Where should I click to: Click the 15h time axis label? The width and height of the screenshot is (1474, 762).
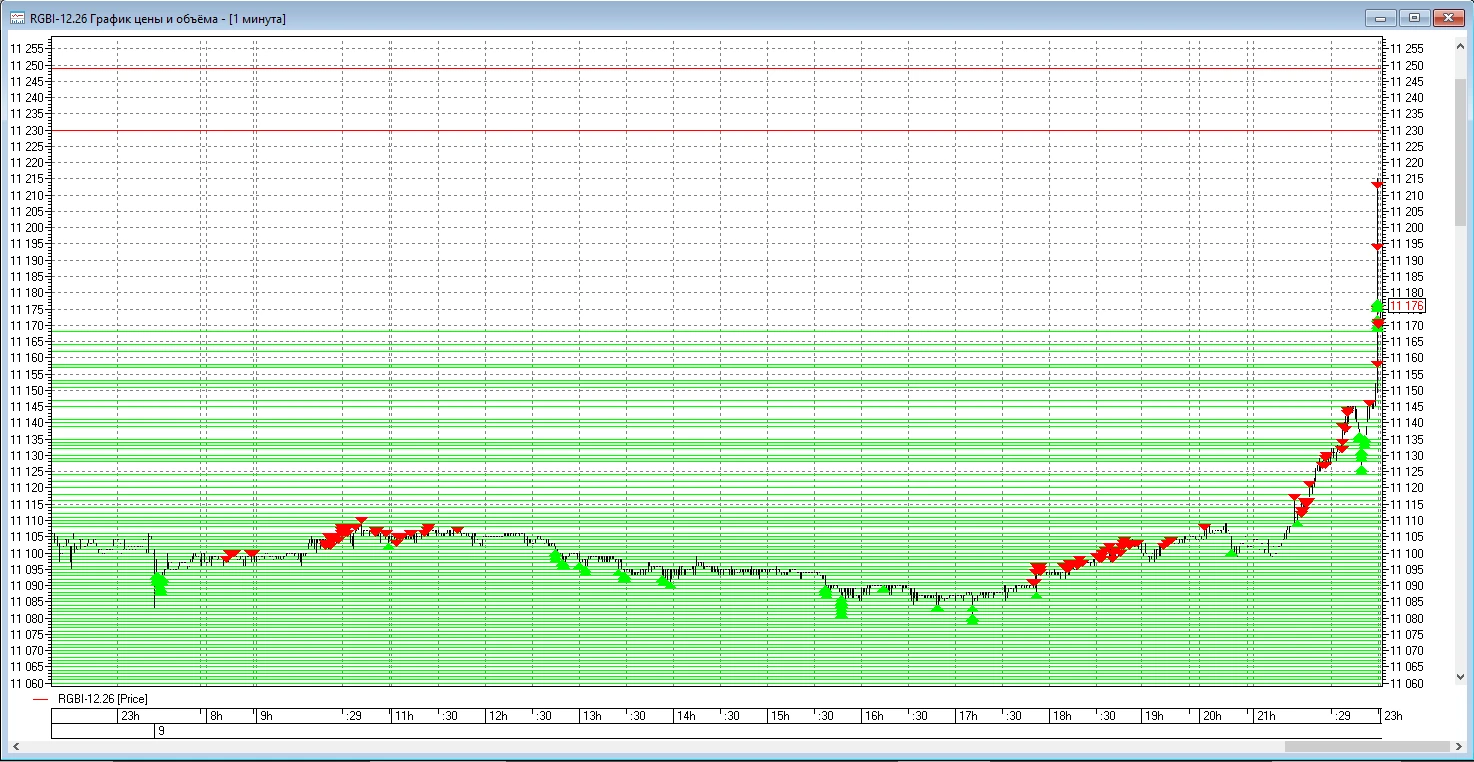click(780, 716)
